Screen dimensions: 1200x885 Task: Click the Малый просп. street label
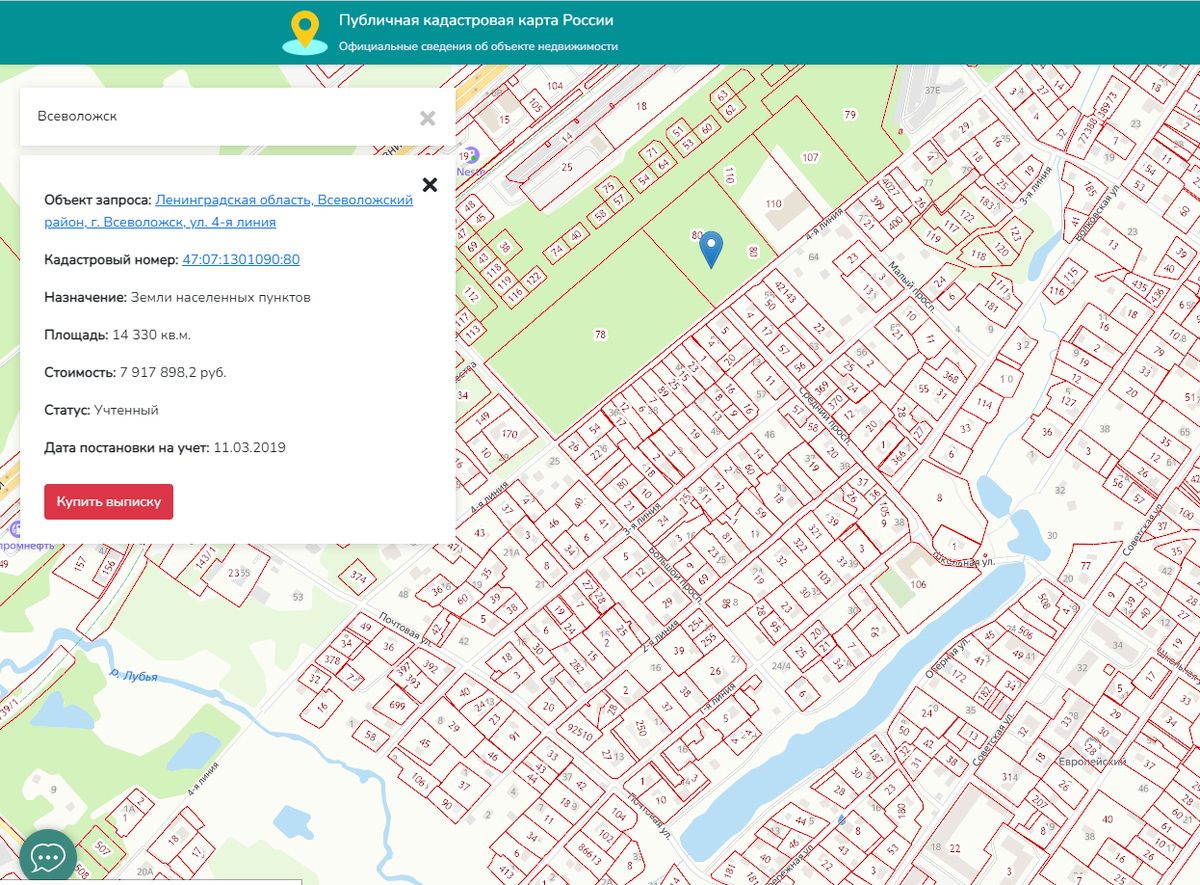(911, 287)
